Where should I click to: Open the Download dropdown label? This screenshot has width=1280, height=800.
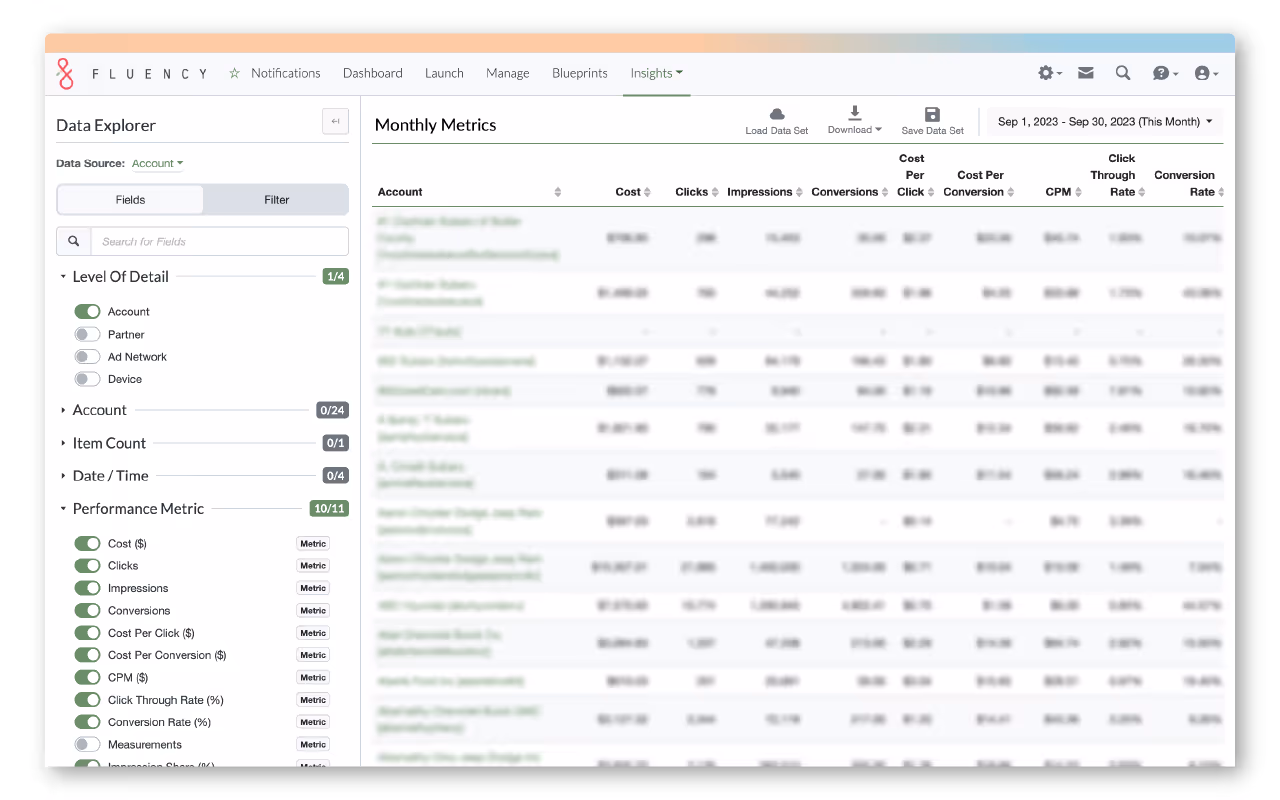(x=855, y=130)
